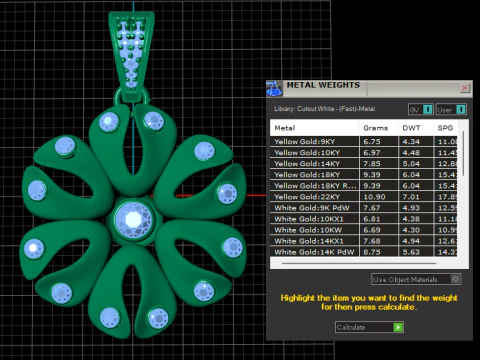Close the Metal Weights panel

(x=465, y=88)
